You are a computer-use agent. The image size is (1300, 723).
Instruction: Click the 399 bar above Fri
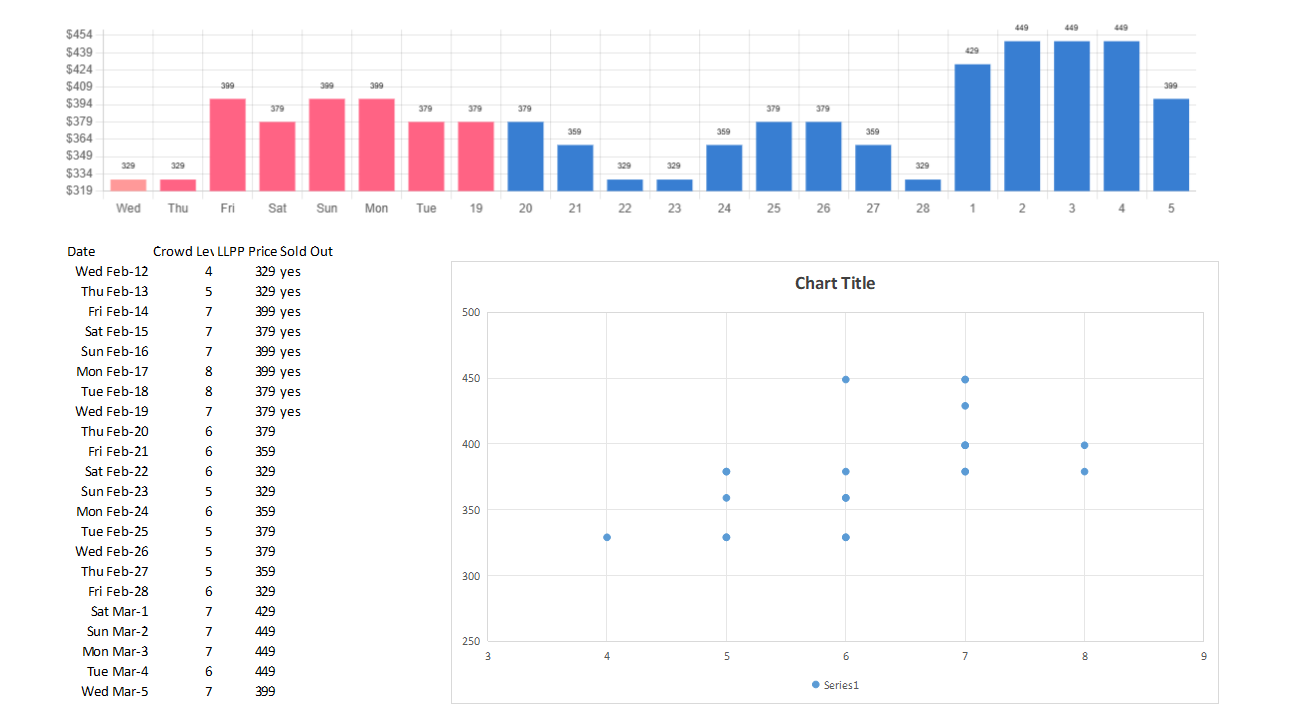(x=227, y=145)
